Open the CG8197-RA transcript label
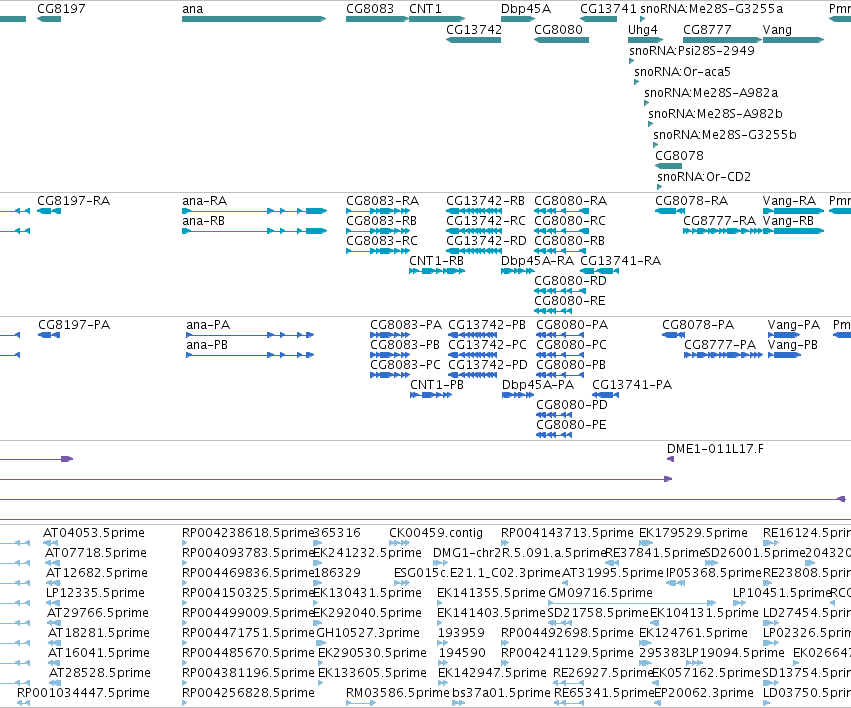The height and width of the screenshot is (708, 851). tap(74, 201)
